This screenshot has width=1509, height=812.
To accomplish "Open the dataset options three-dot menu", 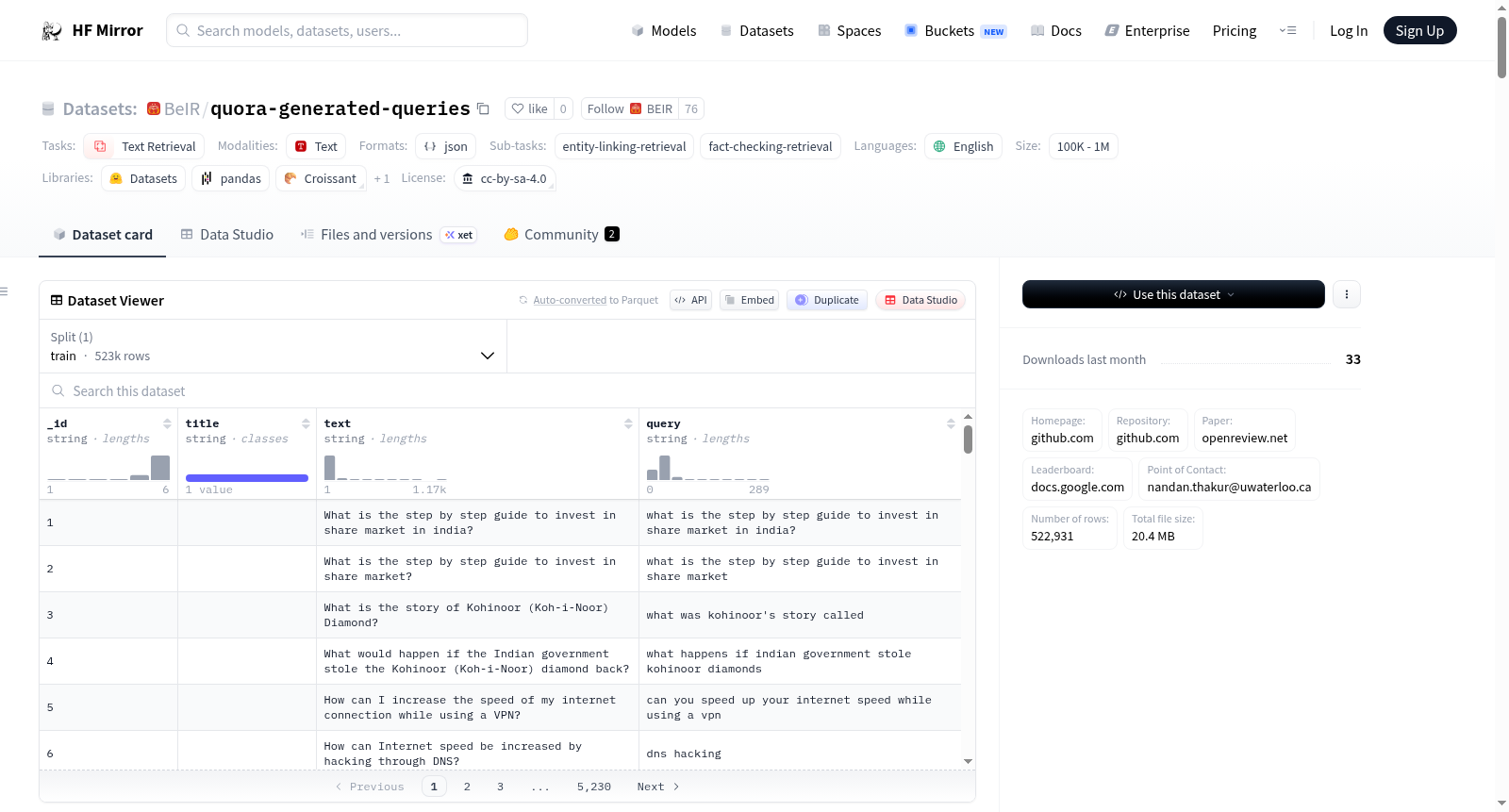I will pyautogui.click(x=1346, y=294).
